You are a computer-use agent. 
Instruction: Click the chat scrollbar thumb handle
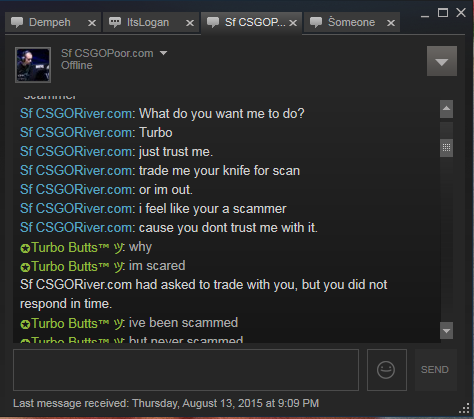coord(446,148)
